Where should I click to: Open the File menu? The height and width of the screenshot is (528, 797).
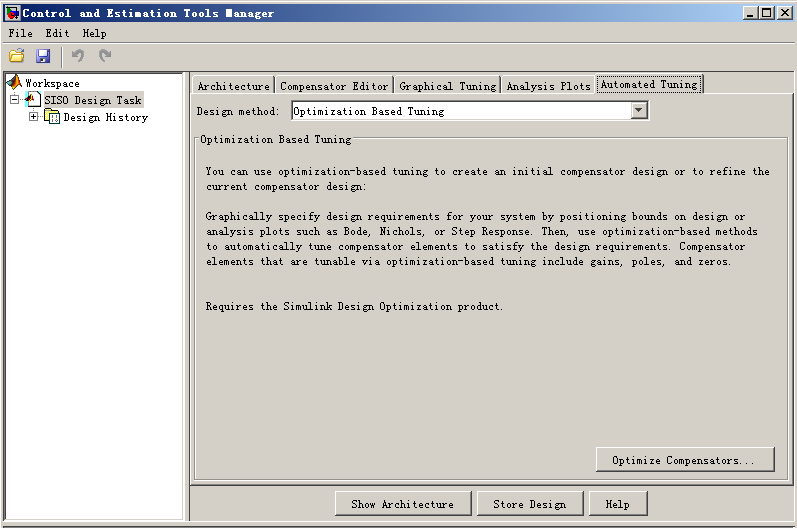pyautogui.click(x=21, y=34)
